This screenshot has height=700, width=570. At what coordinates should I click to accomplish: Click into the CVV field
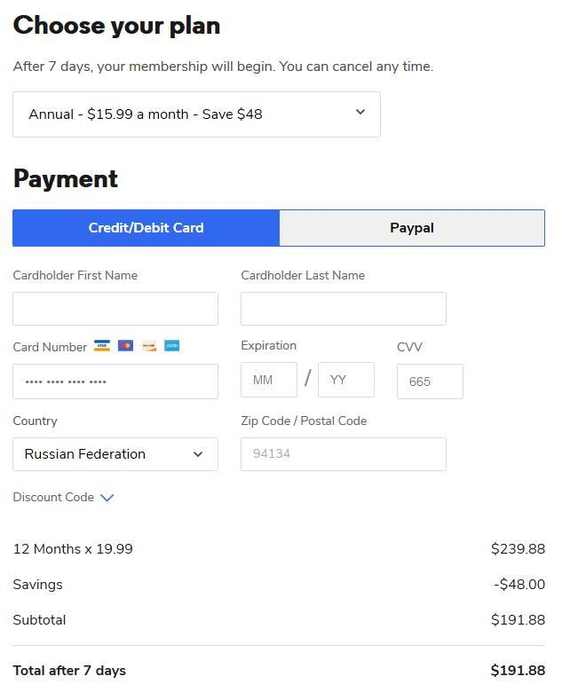click(x=430, y=381)
